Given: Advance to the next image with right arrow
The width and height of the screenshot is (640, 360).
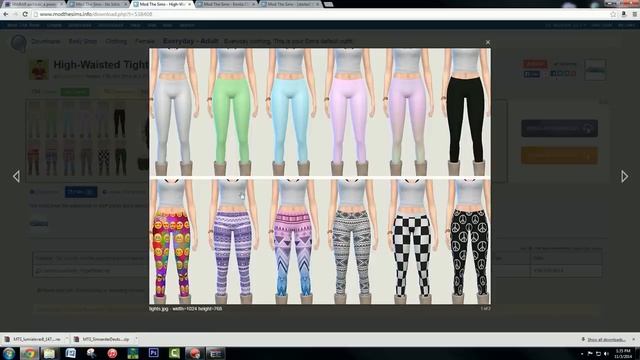Looking at the screenshot, I should point(624,176).
